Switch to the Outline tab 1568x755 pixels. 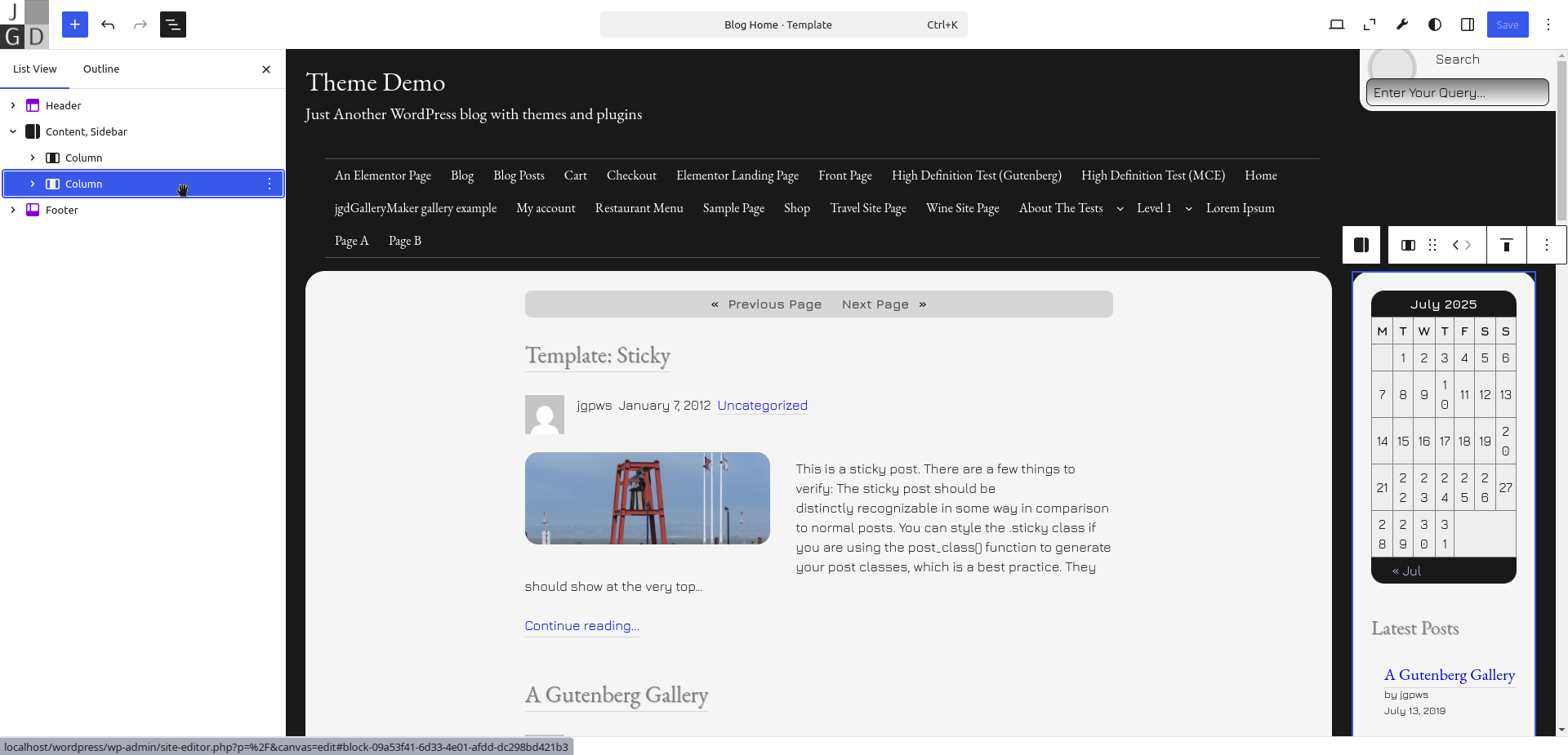click(x=101, y=69)
